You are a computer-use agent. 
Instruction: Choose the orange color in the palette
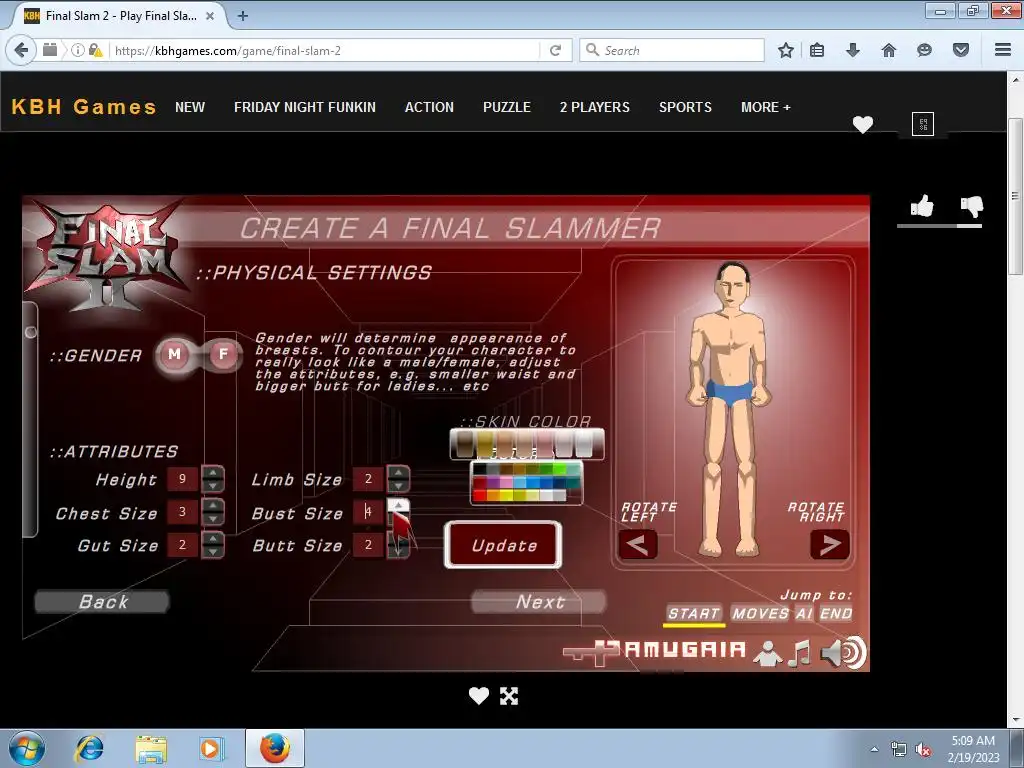tap(493, 496)
